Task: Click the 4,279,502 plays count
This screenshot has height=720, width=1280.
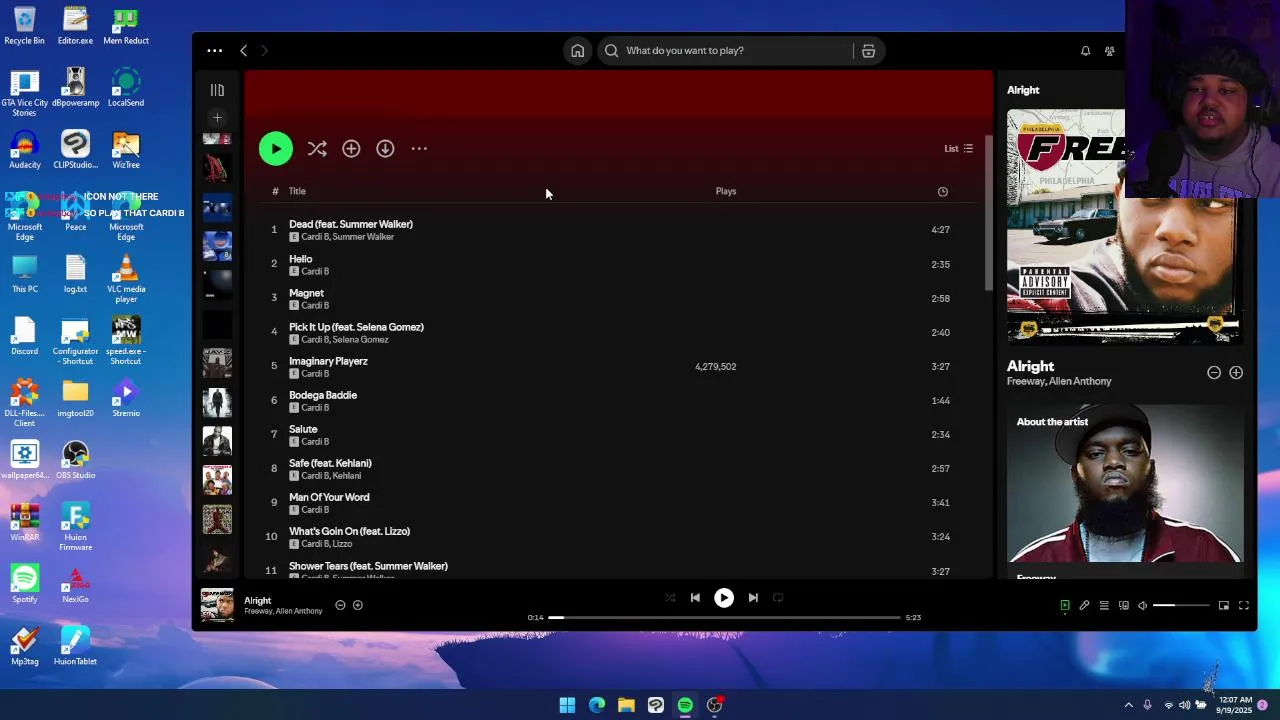Action: click(x=715, y=367)
